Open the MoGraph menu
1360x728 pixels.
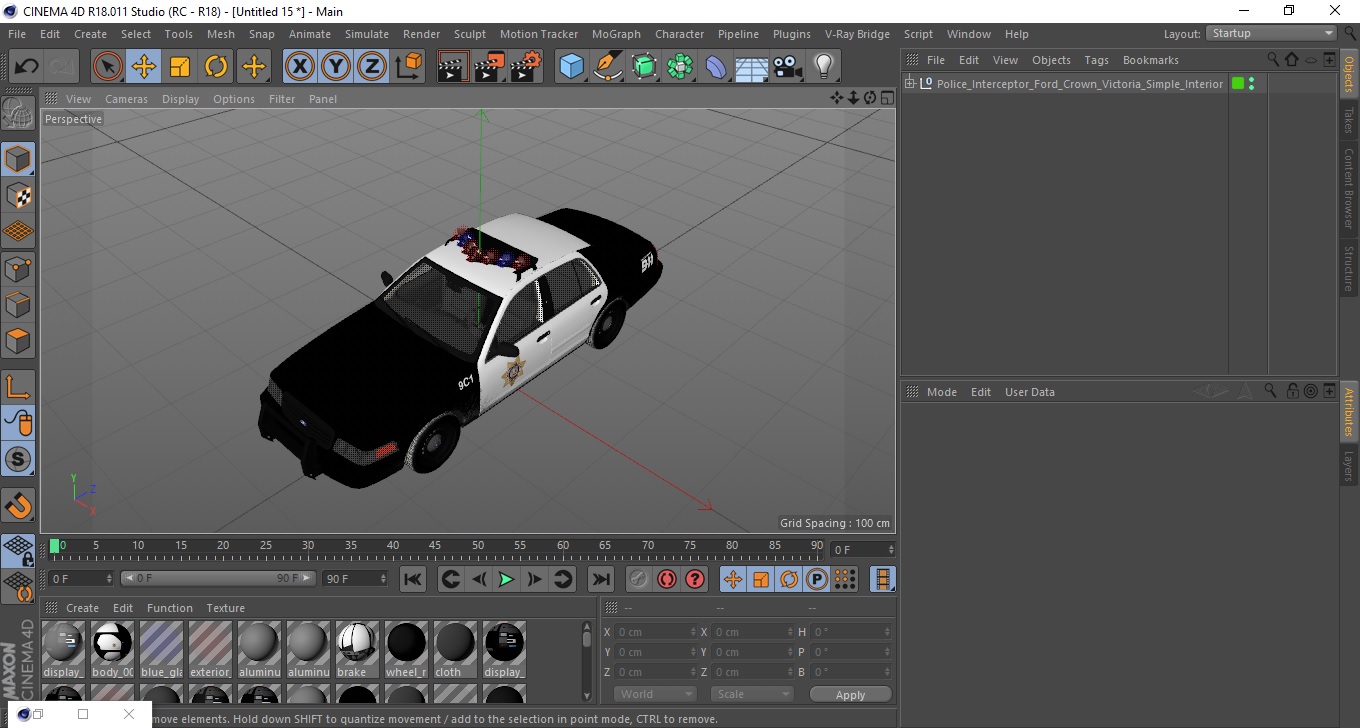[616, 34]
